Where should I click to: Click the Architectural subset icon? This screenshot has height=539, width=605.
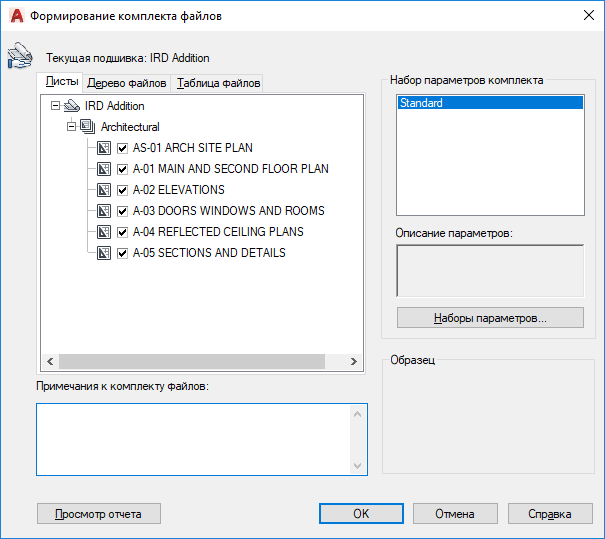pos(87,127)
